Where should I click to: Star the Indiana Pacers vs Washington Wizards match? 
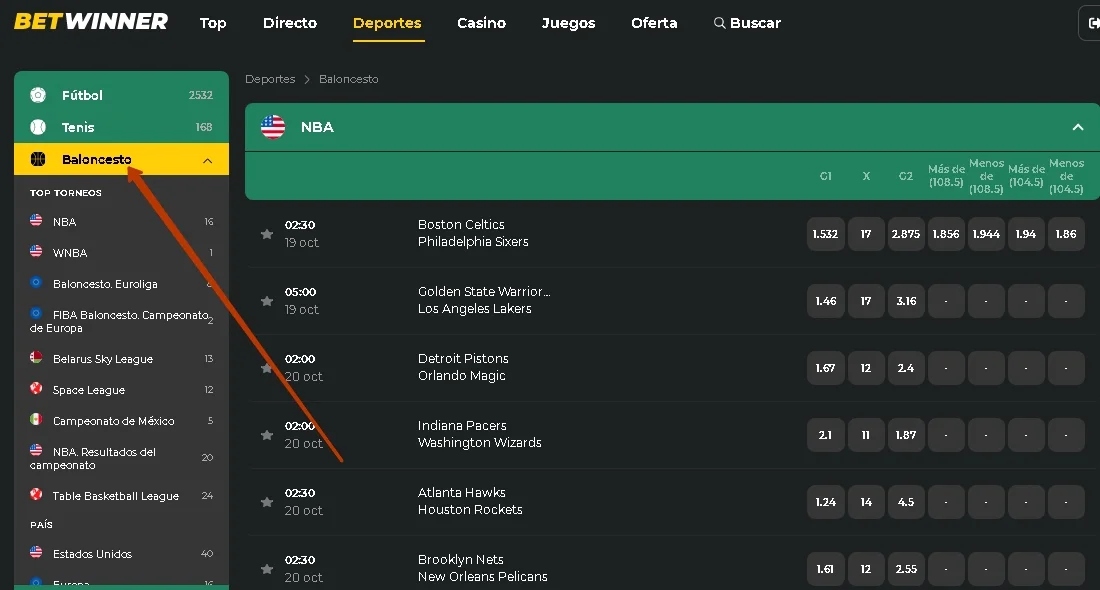(267, 435)
